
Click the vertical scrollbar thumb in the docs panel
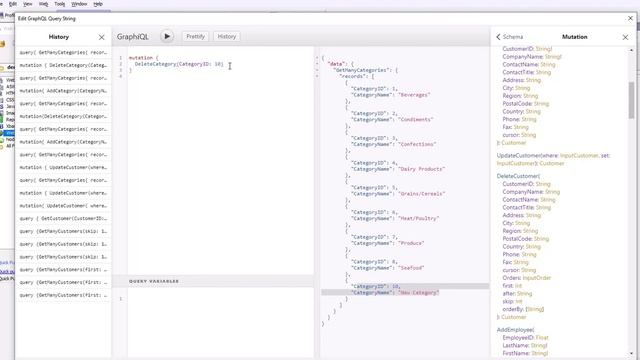click(x=631, y=100)
